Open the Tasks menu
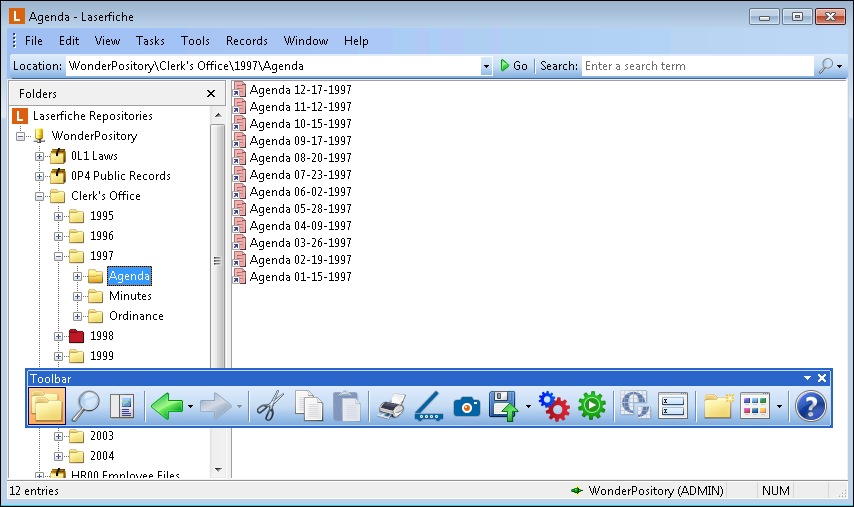 tap(150, 41)
